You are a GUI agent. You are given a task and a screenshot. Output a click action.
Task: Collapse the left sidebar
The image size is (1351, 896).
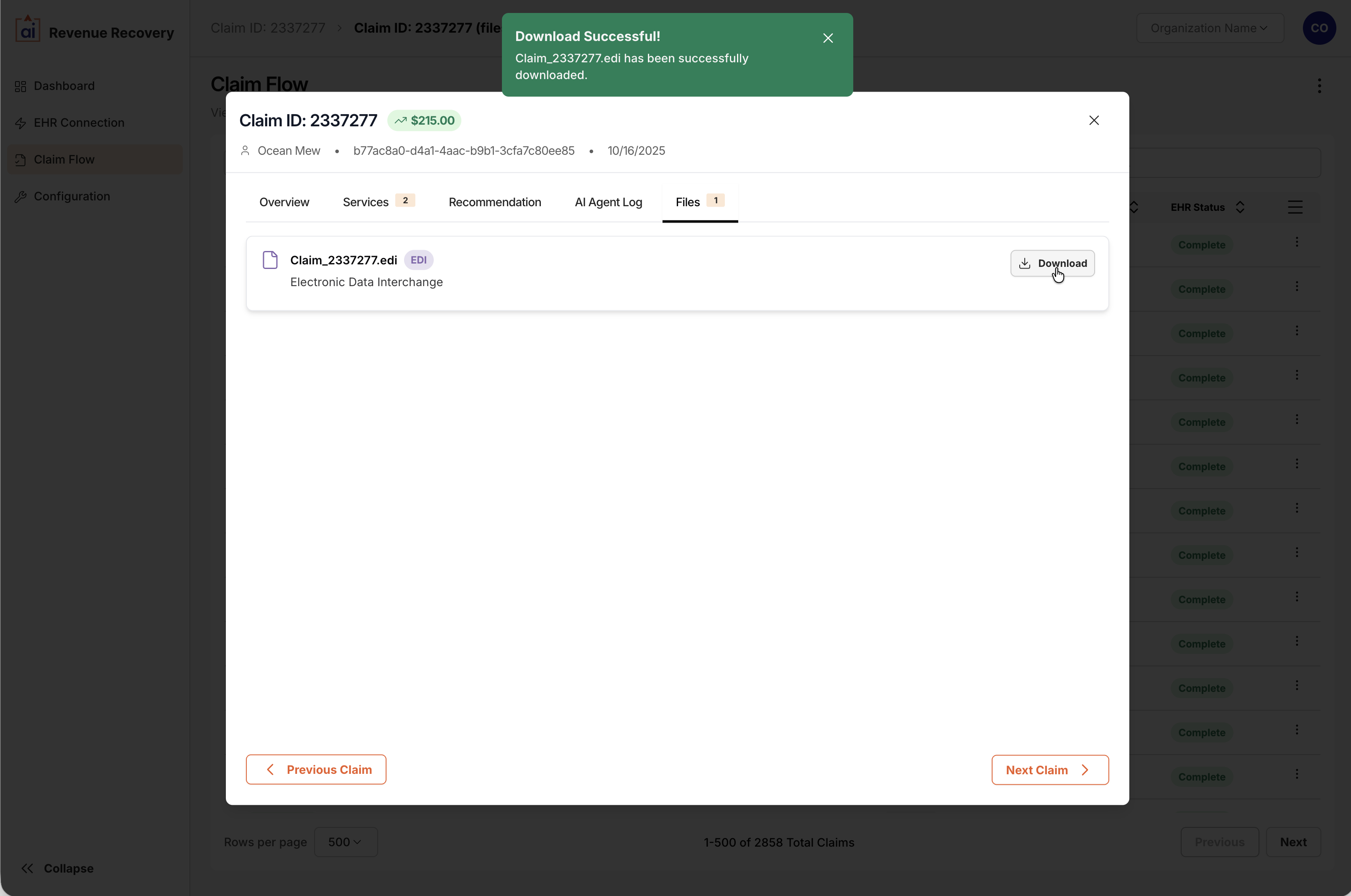(57, 868)
